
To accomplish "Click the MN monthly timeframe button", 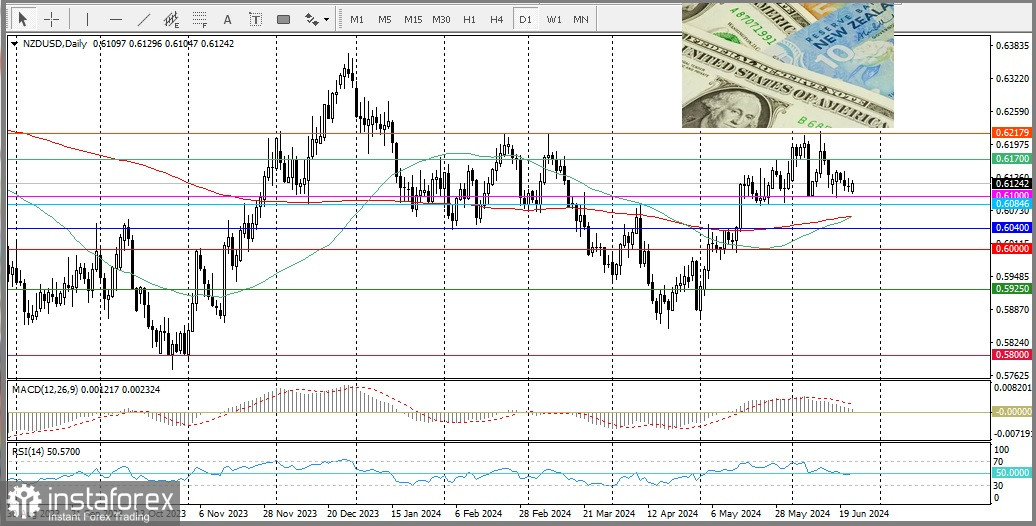I will (x=581, y=19).
